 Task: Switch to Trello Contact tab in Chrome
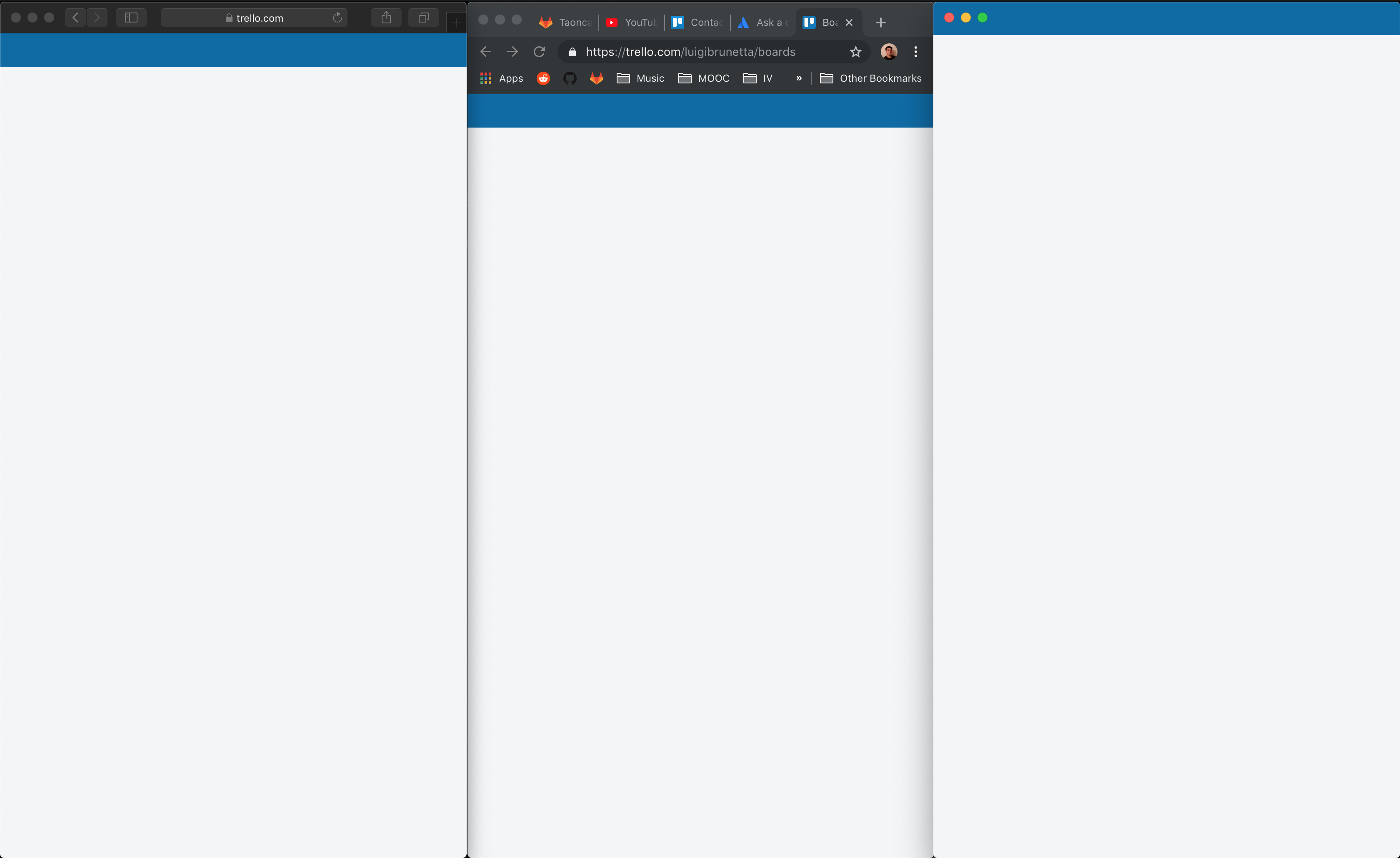697,22
